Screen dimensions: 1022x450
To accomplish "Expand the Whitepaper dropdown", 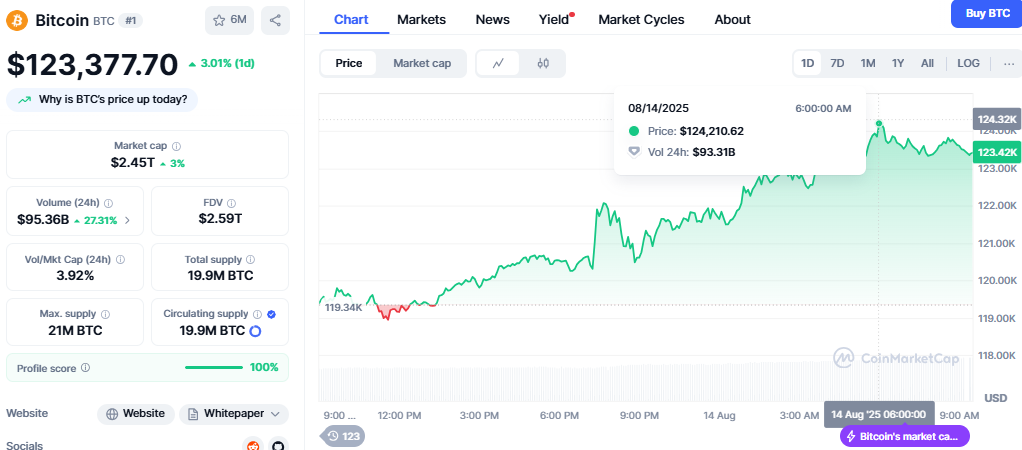I will [x=234, y=413].
